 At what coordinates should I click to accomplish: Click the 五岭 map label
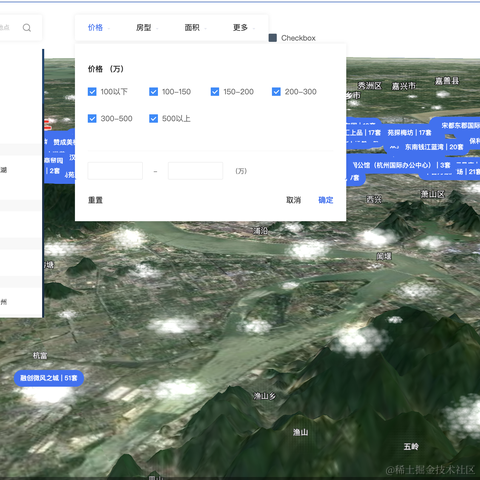click(x=411, y=447)
